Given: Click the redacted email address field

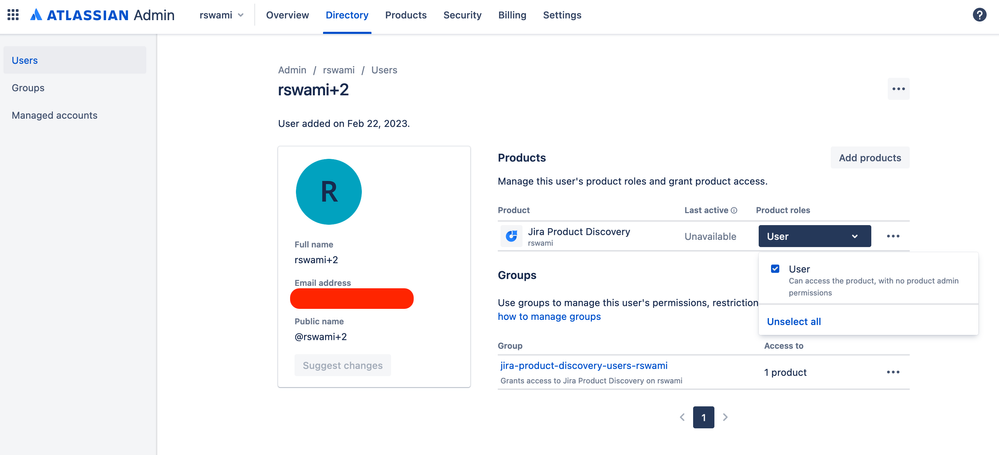Looking at the screenshot, I should (x=352, y=298).
